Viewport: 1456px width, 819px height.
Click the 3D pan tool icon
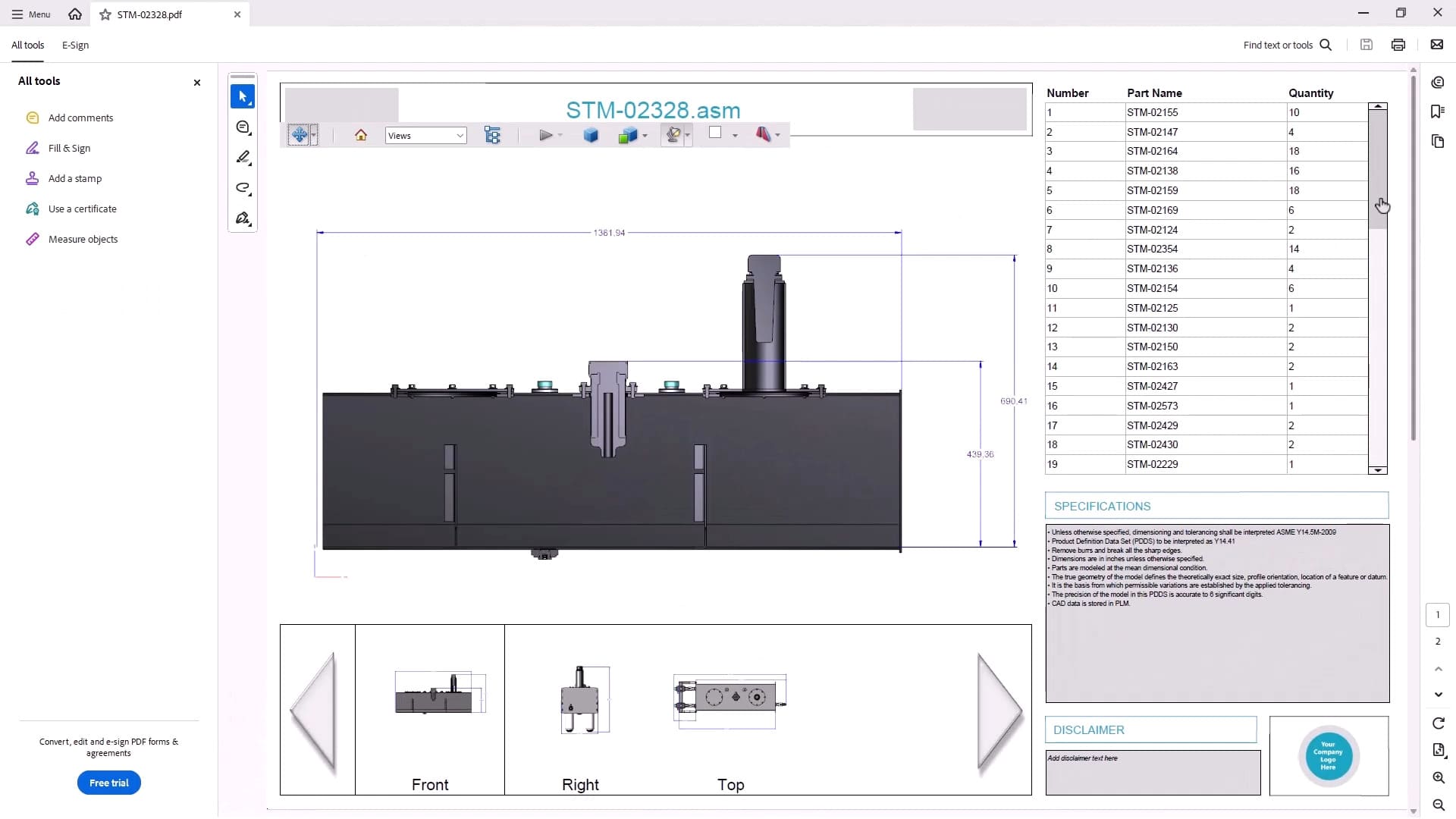pos(299,135)
